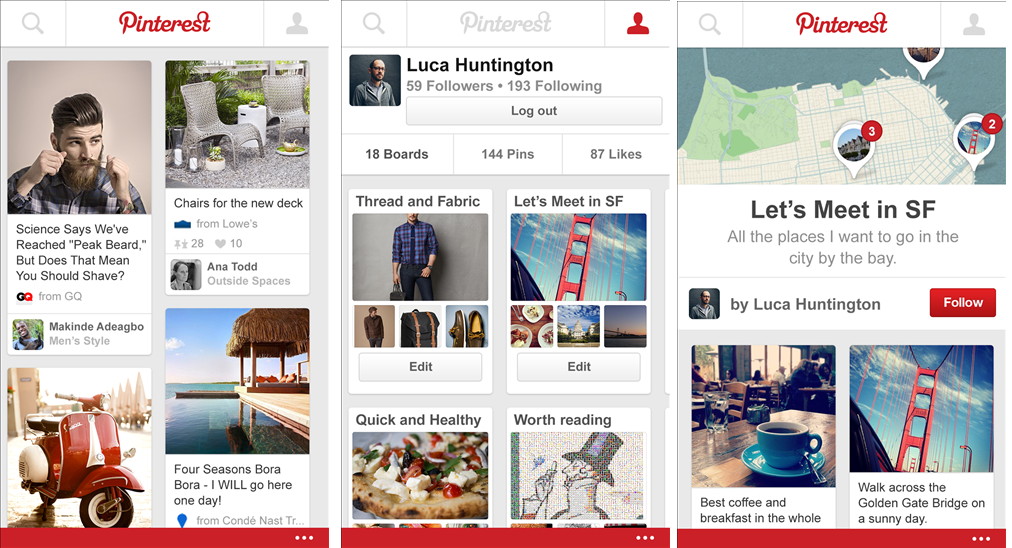Show the 87 Likes tab
Image resolution: width=1012 pixels, height=548 pixels.
pyautogui.click(x=616, y=154)
